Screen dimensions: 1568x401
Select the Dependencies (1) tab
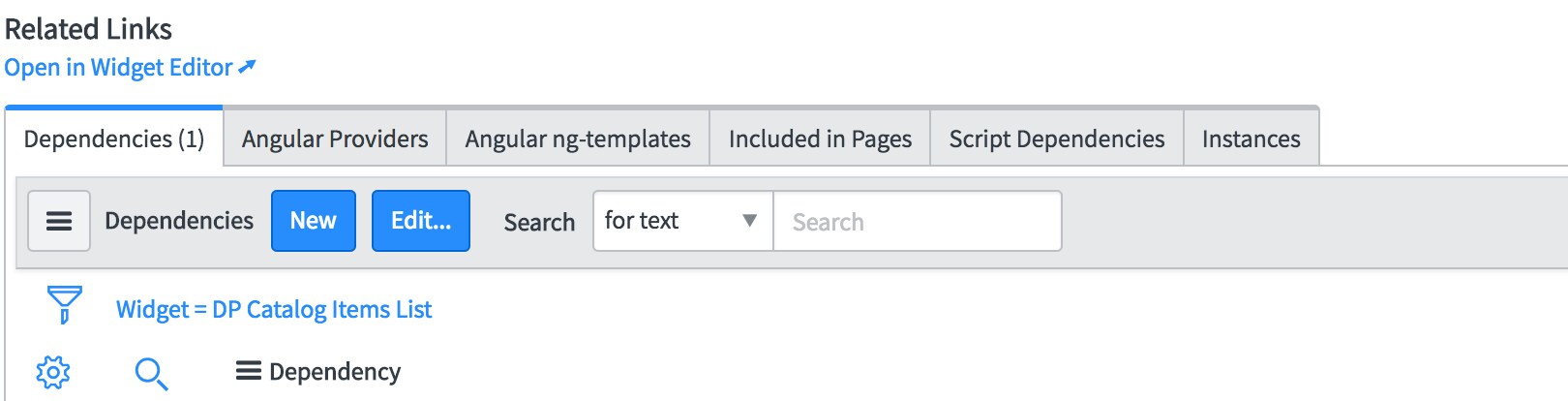114,139
